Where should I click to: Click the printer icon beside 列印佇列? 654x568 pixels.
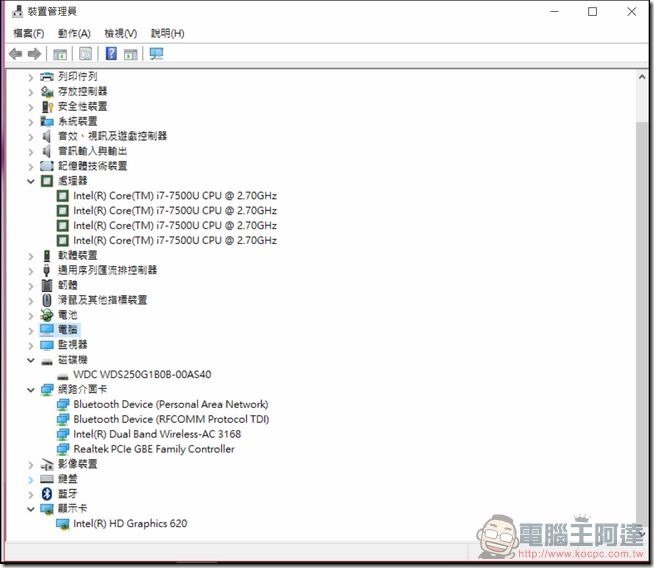[47, 77]
